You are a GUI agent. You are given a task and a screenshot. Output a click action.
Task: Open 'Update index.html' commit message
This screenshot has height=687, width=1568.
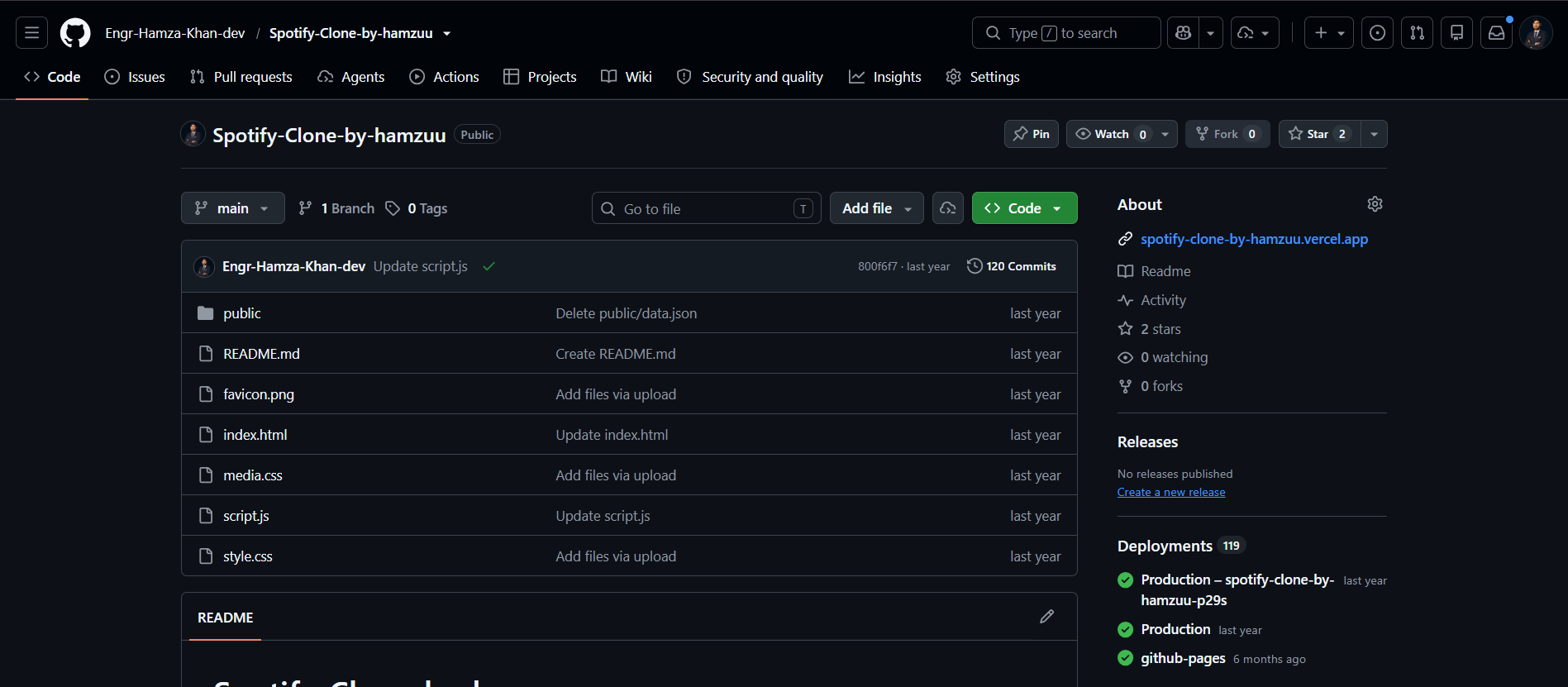pyautogui.click(x=612, y=435)
